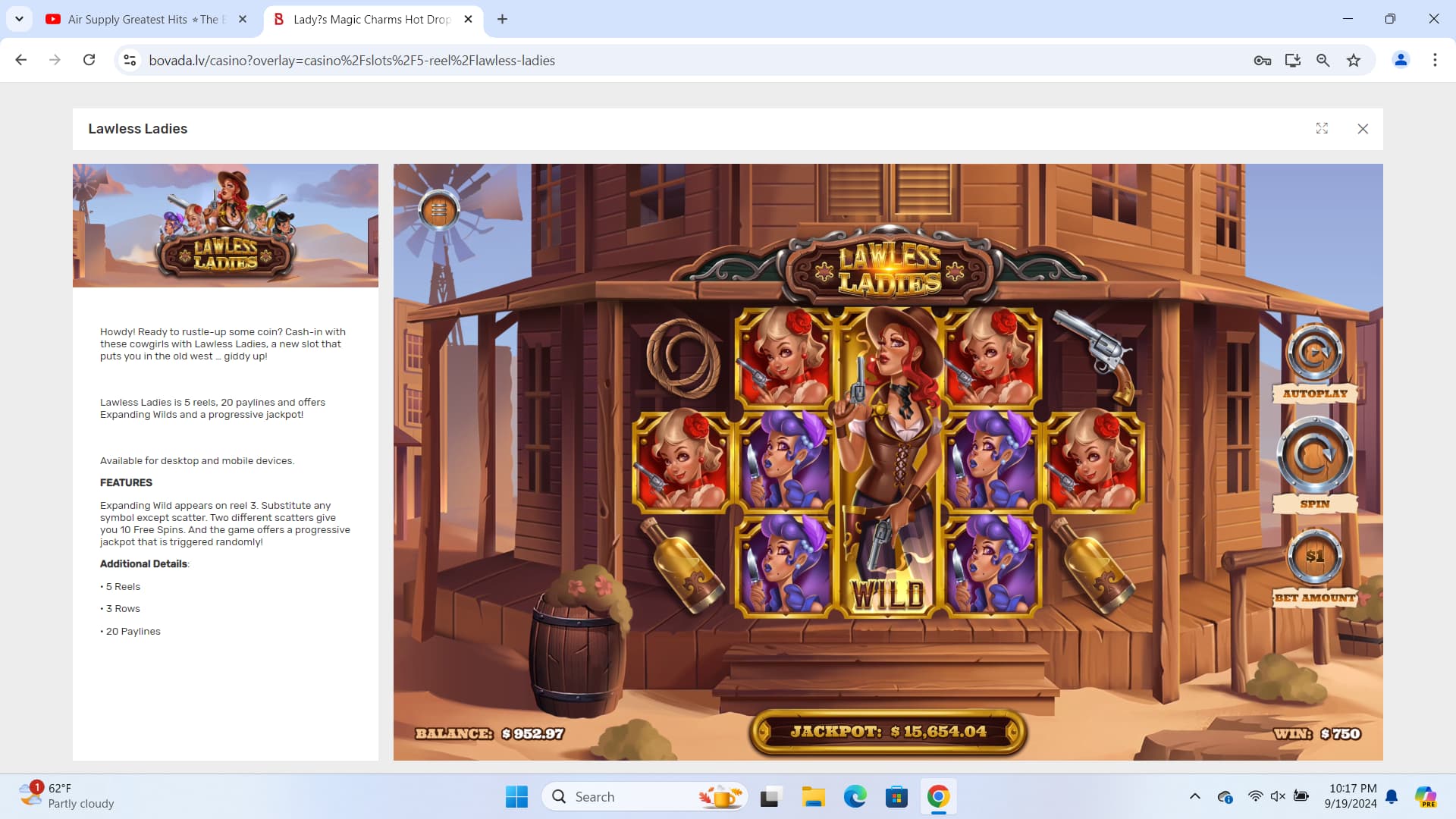This screenshot has width=1456, height=819.
Task: Reload the current page
Action: [x=89, y=60]
